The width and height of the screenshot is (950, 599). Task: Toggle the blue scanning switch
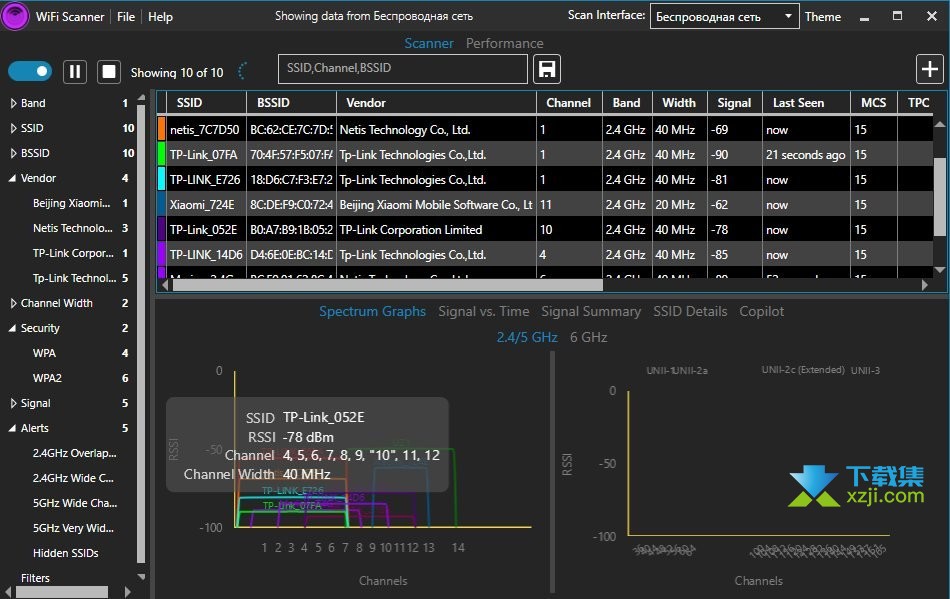(x=30, y=71)
